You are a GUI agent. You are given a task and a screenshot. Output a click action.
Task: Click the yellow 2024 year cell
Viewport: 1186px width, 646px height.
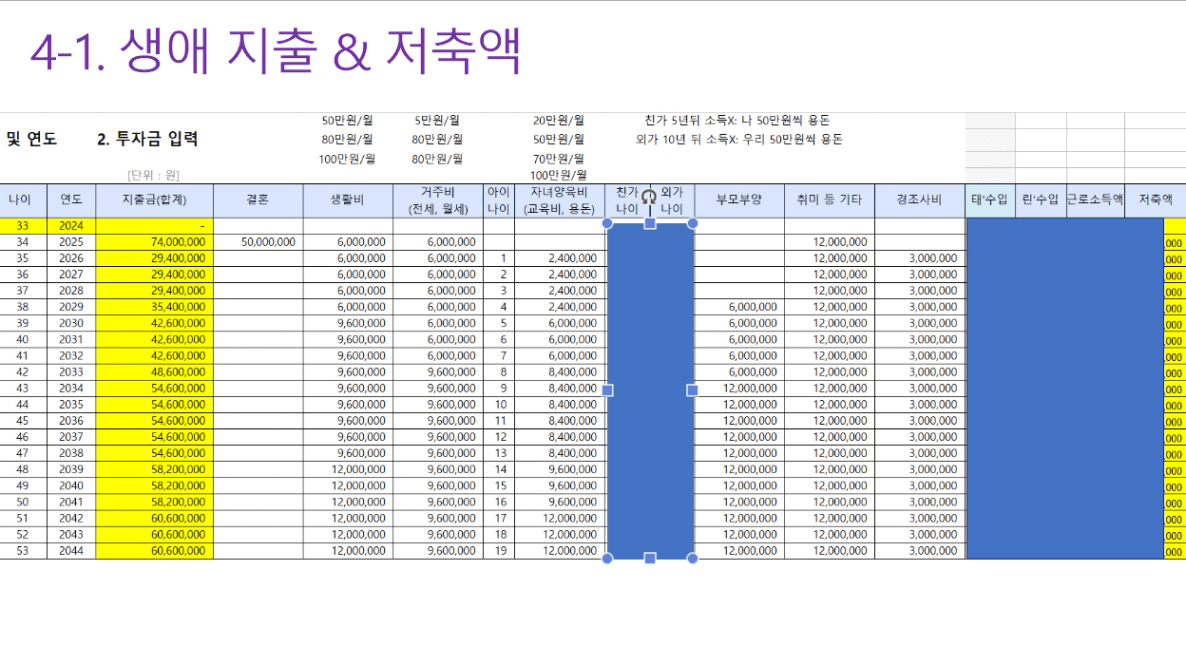tap(71, 226)
